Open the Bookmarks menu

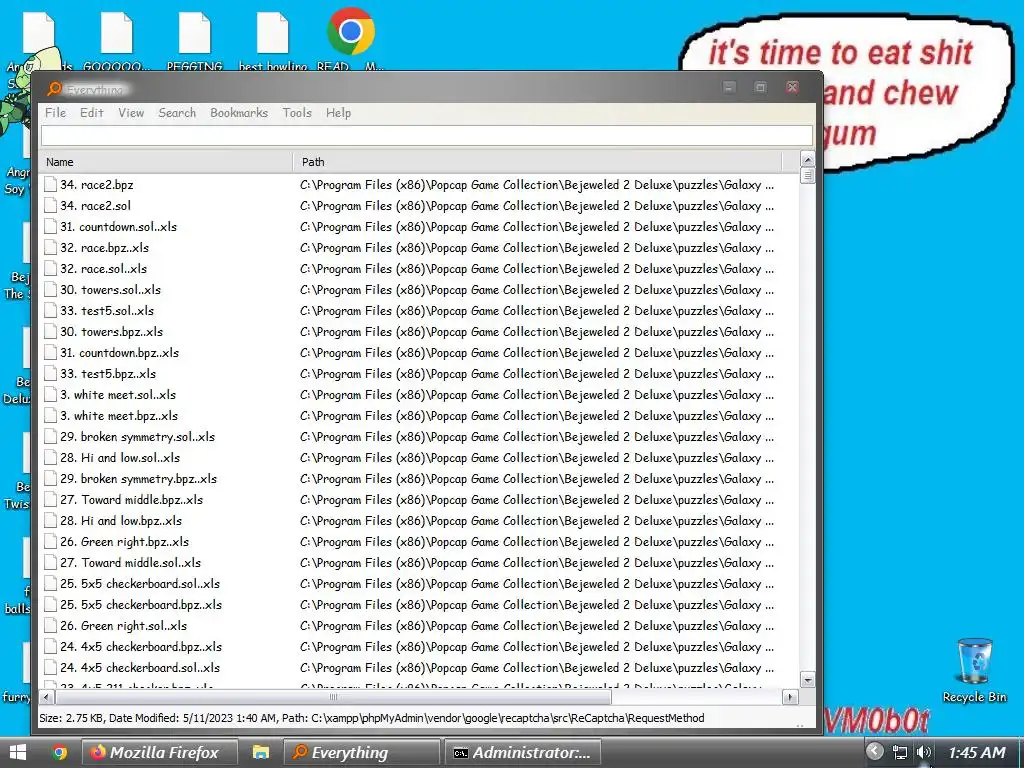239,113
